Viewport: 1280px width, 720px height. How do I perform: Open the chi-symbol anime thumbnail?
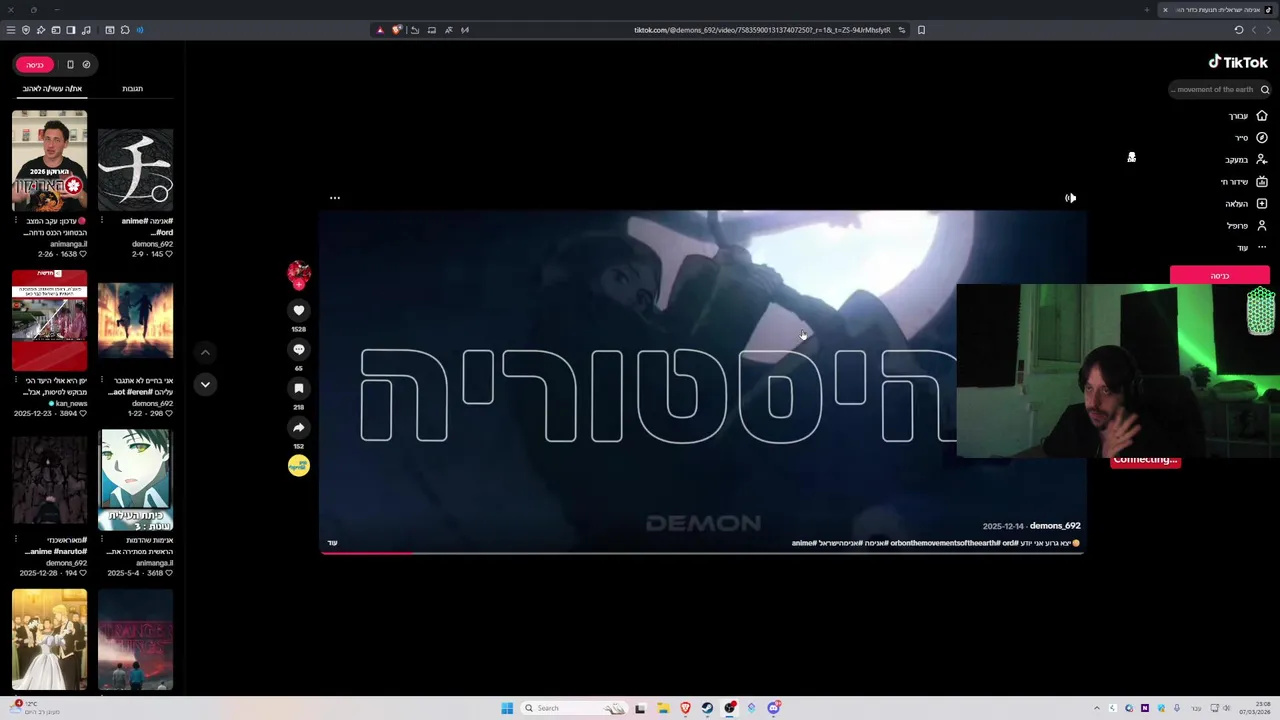135,170
